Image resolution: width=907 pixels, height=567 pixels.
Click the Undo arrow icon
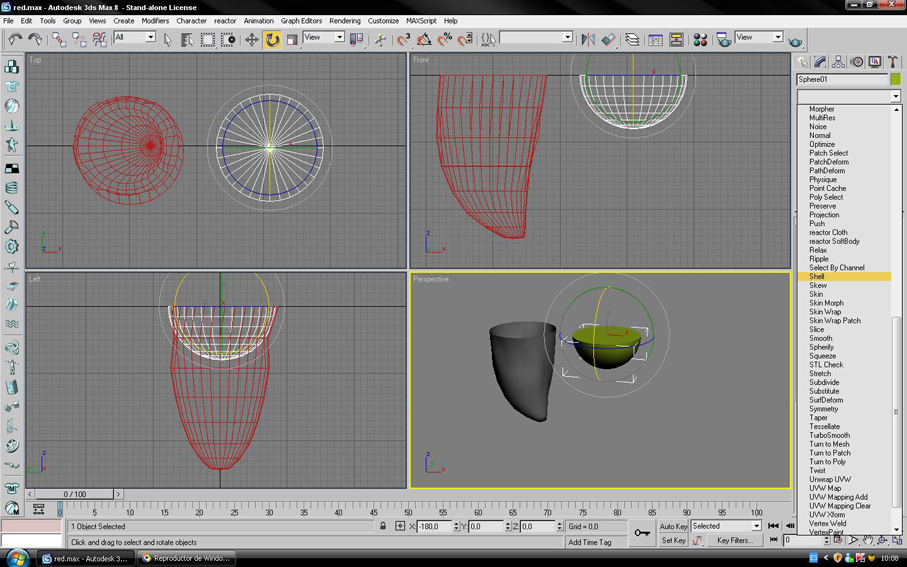[x=15, y=40]
